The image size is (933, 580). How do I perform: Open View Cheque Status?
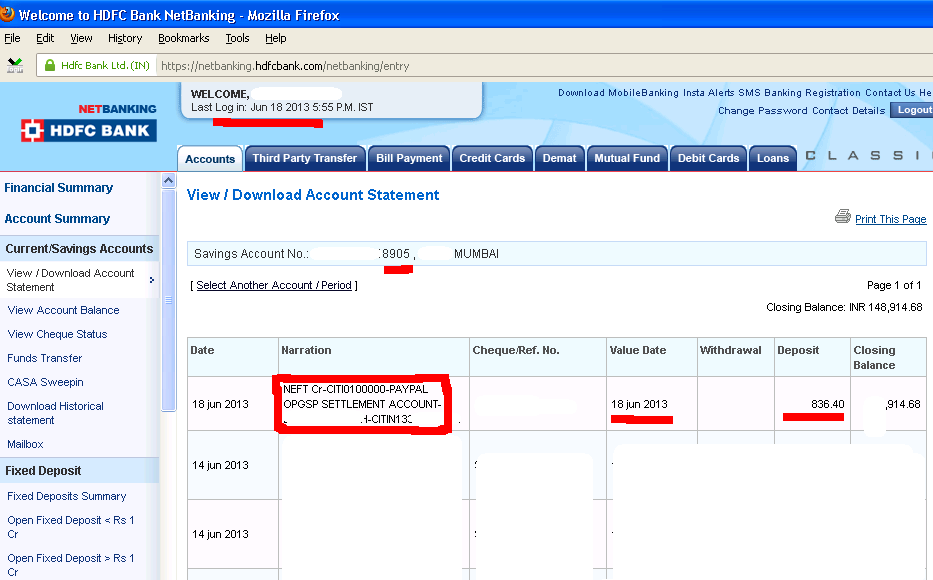(x=57, y=334)
